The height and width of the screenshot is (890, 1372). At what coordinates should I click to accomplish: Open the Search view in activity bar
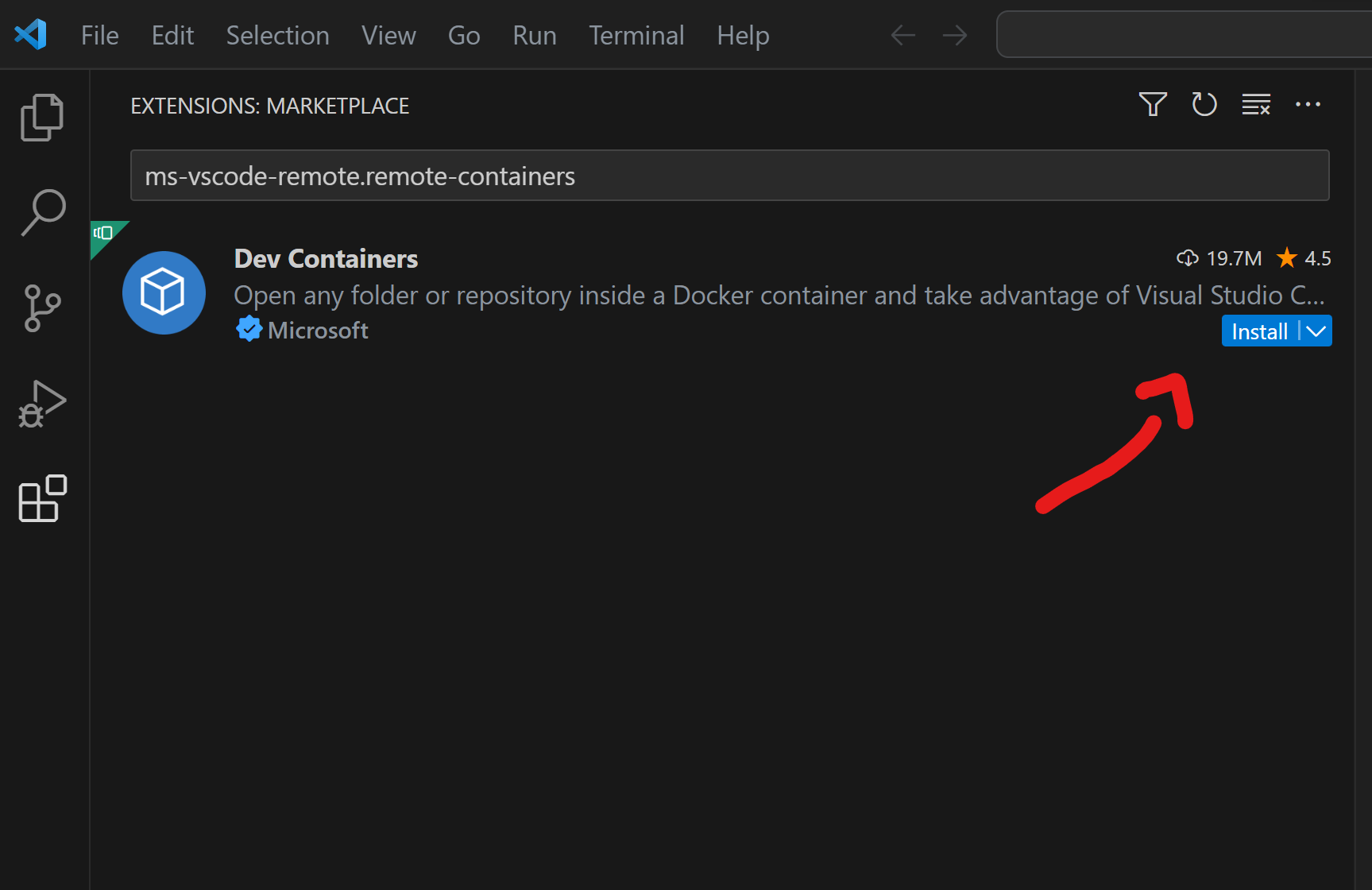43,212
